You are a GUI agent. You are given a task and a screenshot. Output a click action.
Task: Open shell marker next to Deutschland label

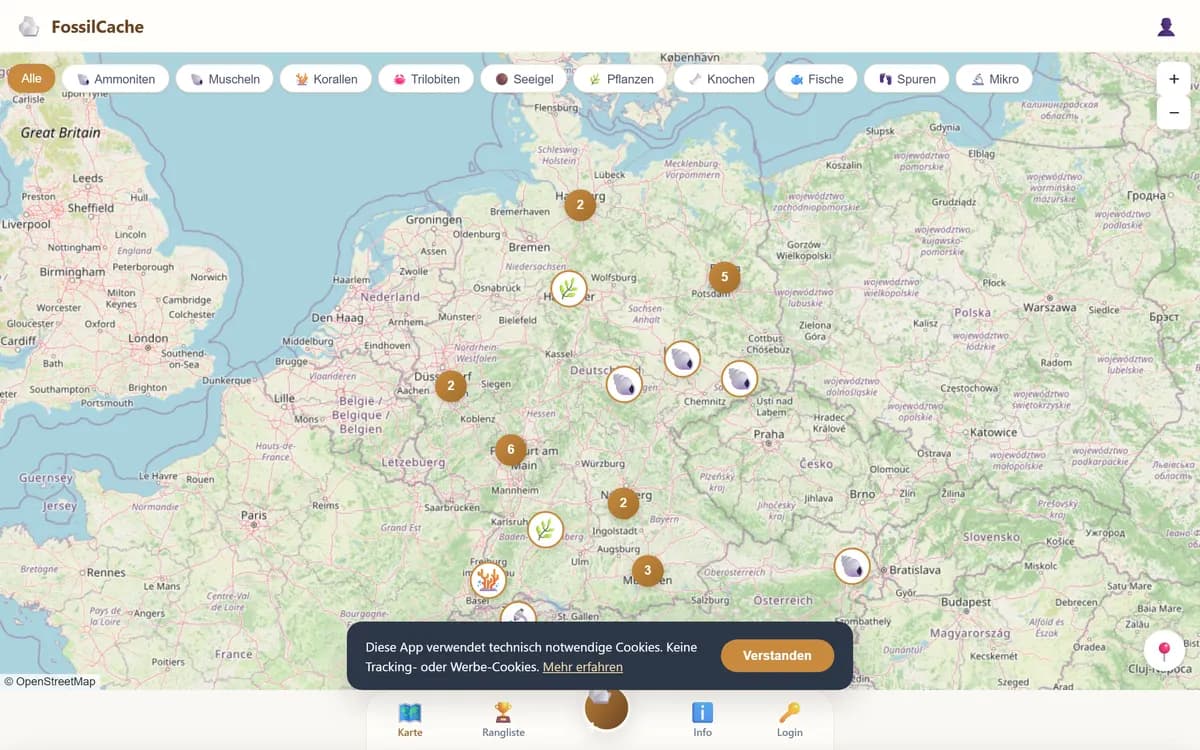pyautogui.click(x=624, y=384)
